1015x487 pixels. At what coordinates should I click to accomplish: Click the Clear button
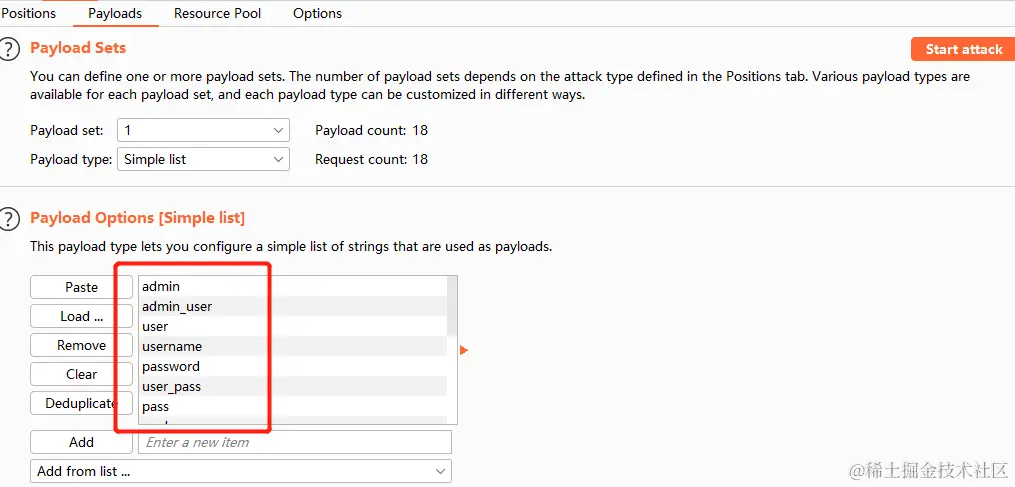[81, 374]
